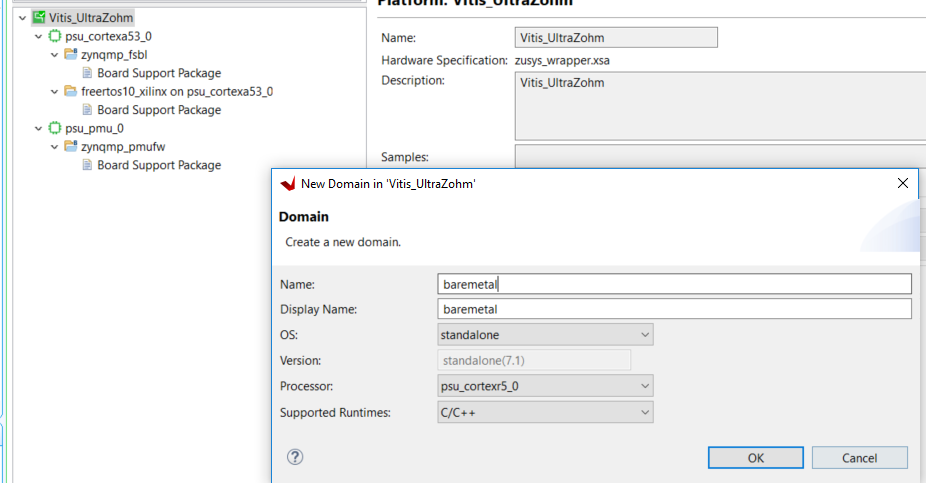Collapse the psu_cortexa53_0 tree node
The width and height of the screenshot is (926, 483).
(38, 36)
